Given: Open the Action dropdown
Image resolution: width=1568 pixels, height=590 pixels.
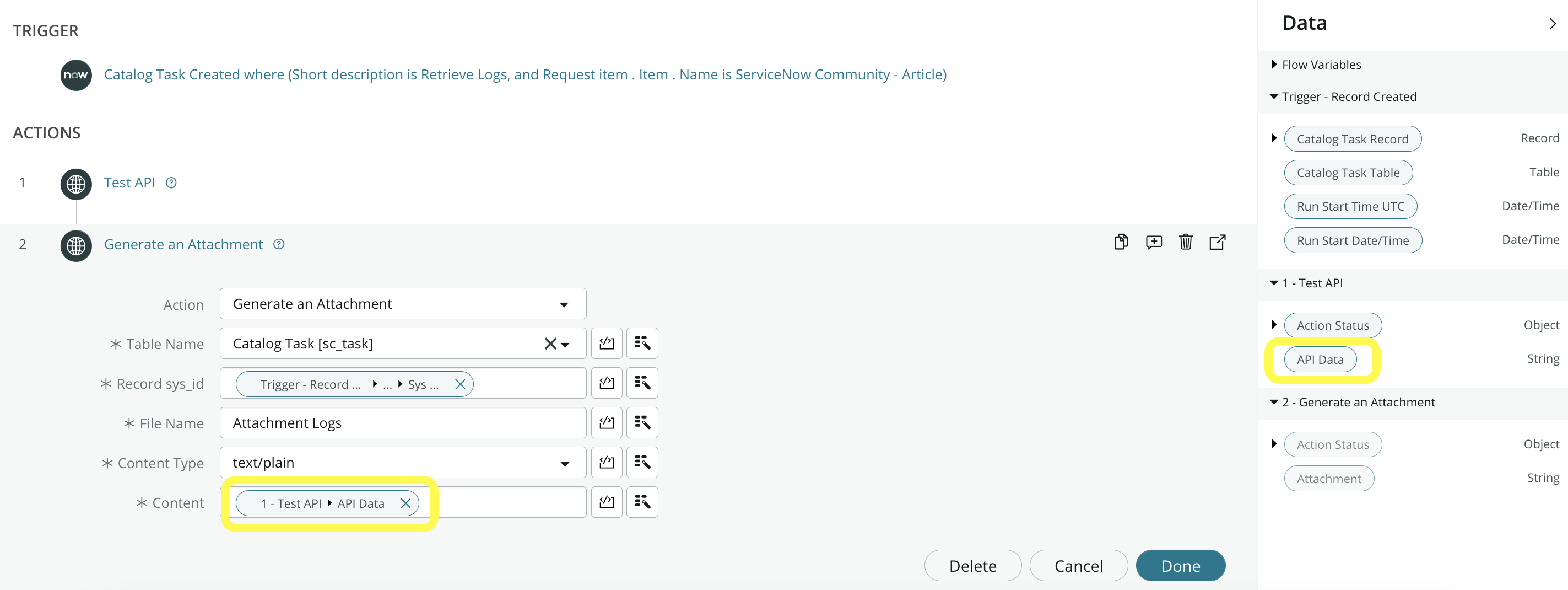Looking at the screenshot, I should pyautogui.click(x=403, y=304).
